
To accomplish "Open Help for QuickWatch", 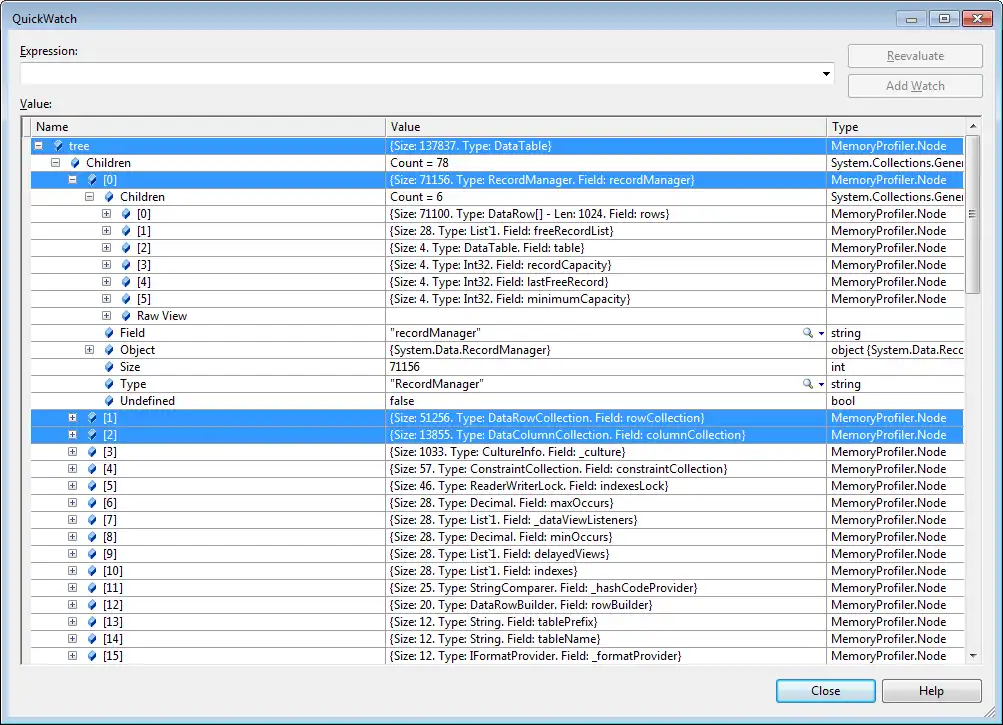I will (931, 690).
